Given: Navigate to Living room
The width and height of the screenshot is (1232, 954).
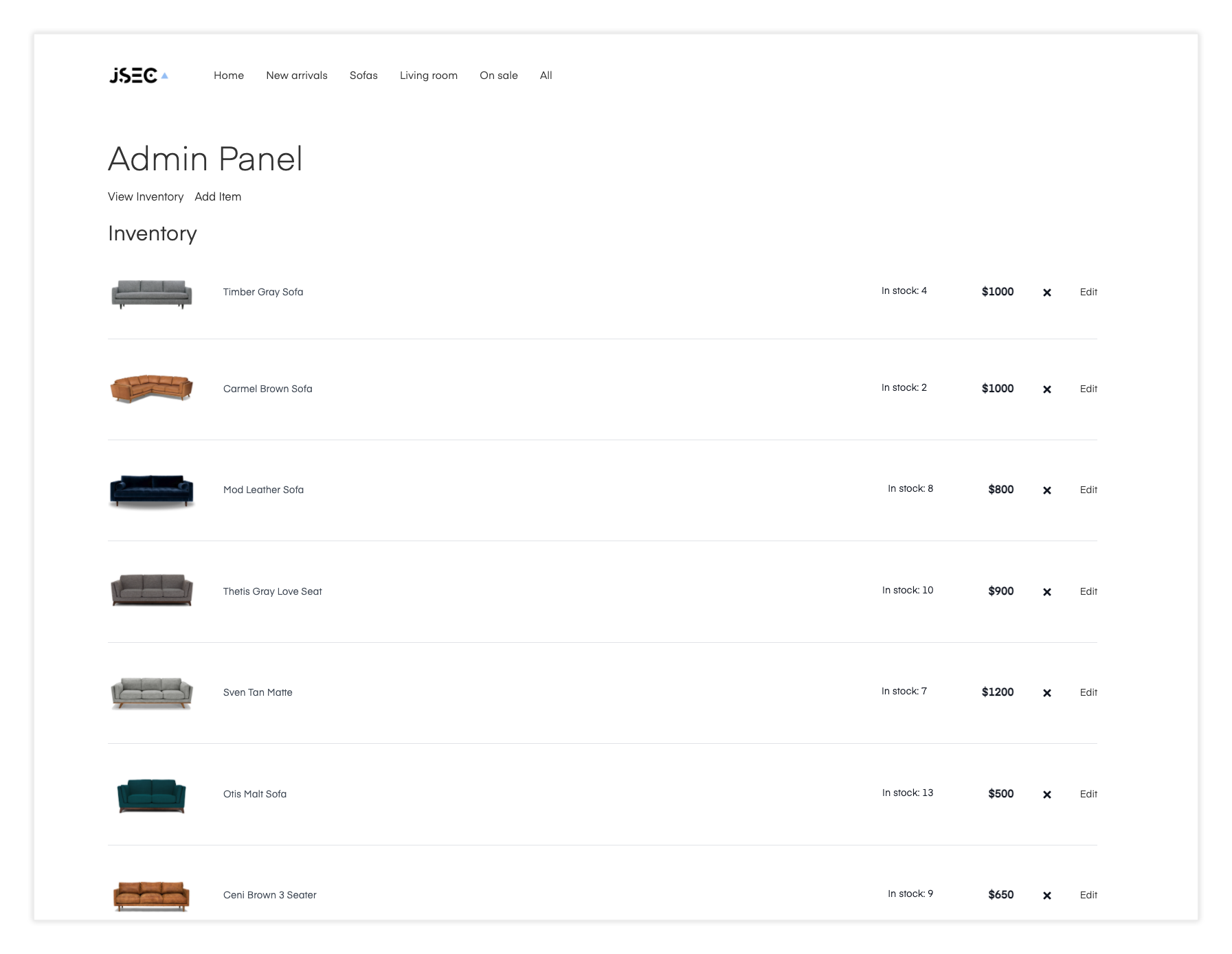Looking at the screenshot, I should tap(429, 76).
